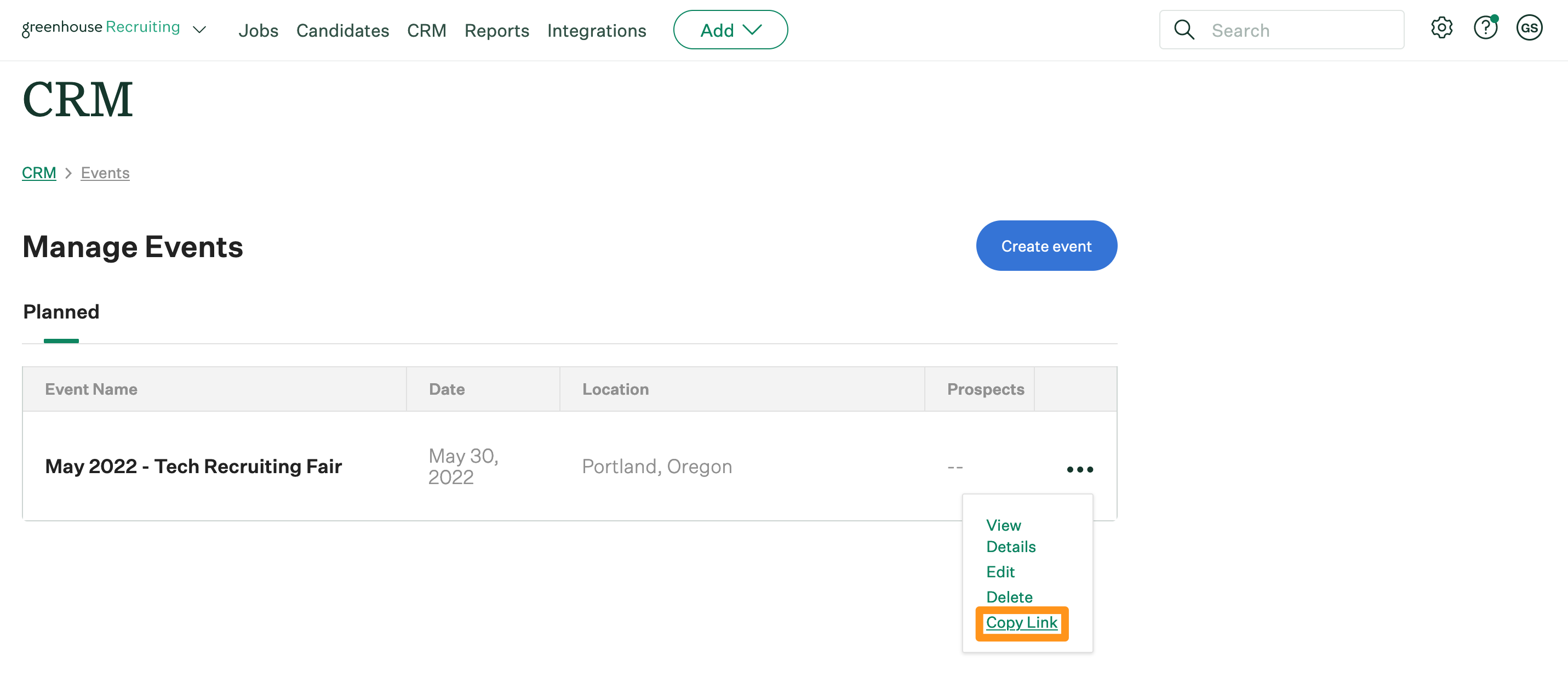Viewport: 1568px width, 682px height.
Task: Open the three-dot menu for Tech Recruiting Fair
Action: [x=1080, y=469]
